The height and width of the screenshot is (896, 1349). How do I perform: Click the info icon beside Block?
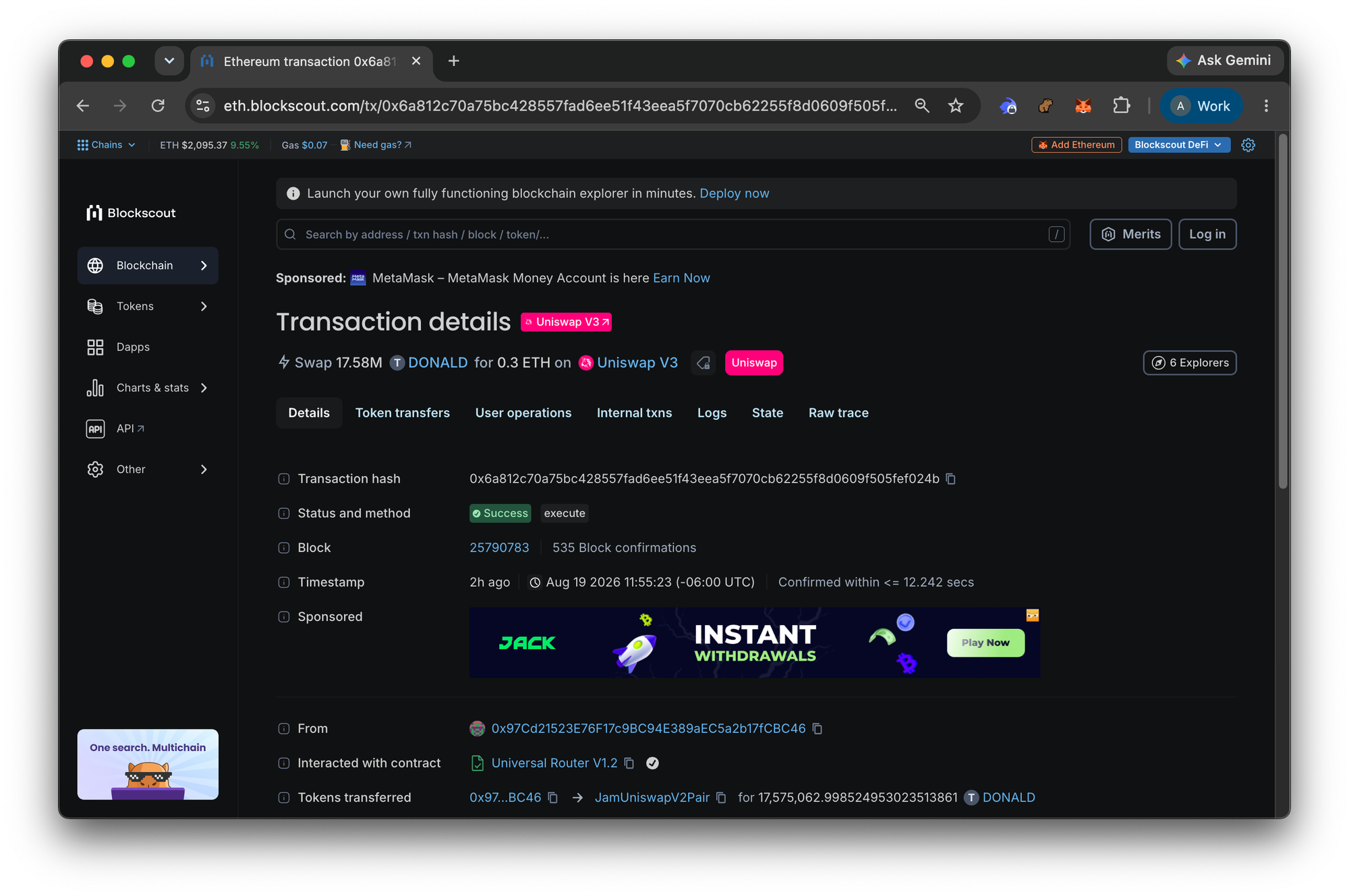[284, 548]
